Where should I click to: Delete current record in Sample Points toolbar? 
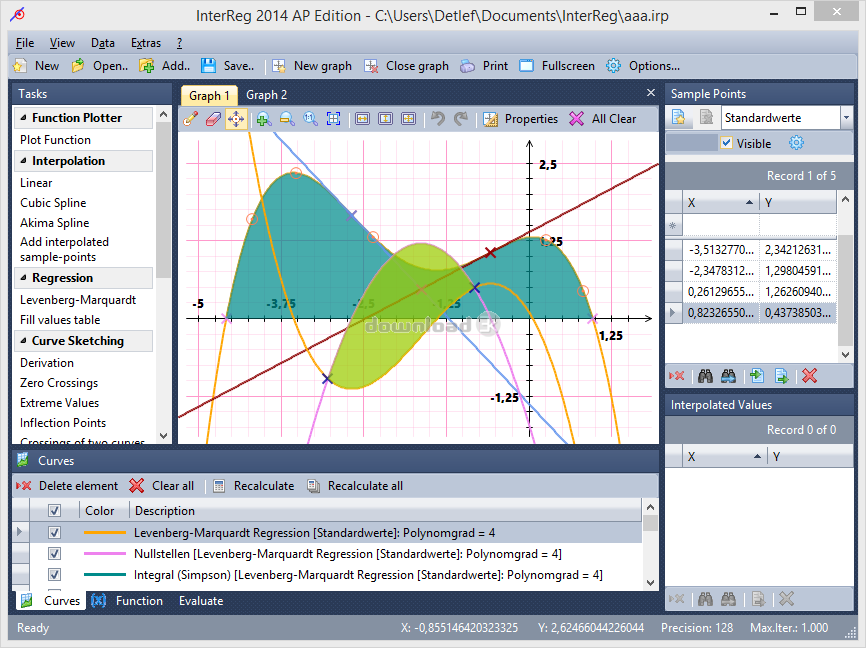click(x=677, y=376)
